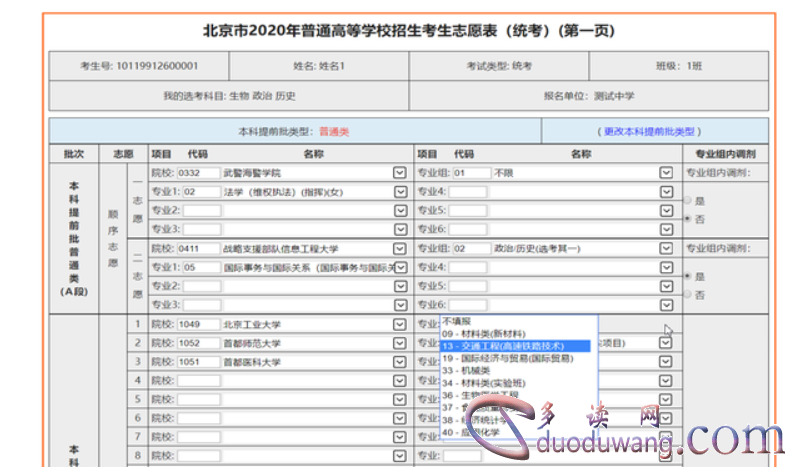Select 是 for 武警海警学院 专业组内调剂

coord(687,199)
